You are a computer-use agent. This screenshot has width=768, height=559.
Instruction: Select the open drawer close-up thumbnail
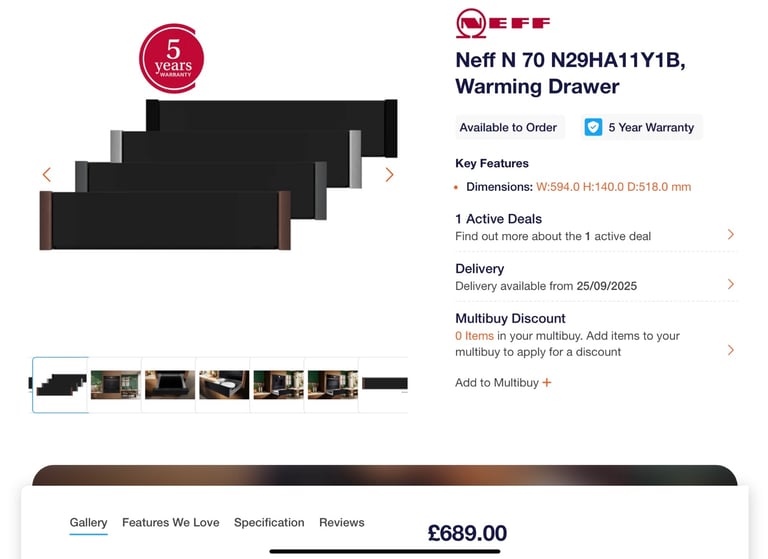click(169, 385)
